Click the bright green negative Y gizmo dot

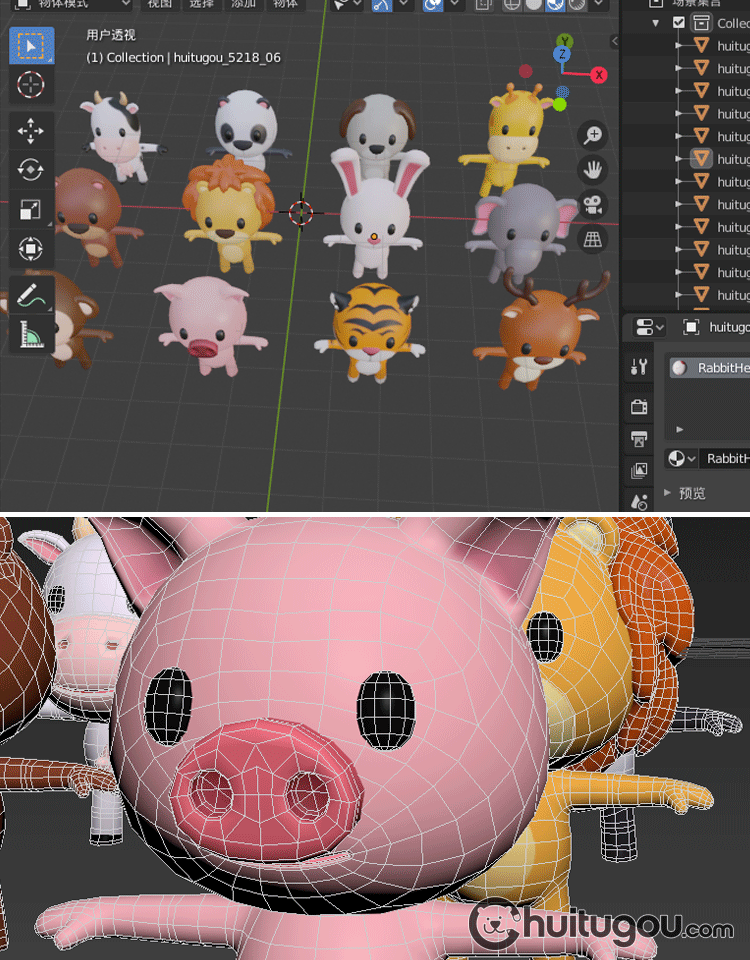559,105
